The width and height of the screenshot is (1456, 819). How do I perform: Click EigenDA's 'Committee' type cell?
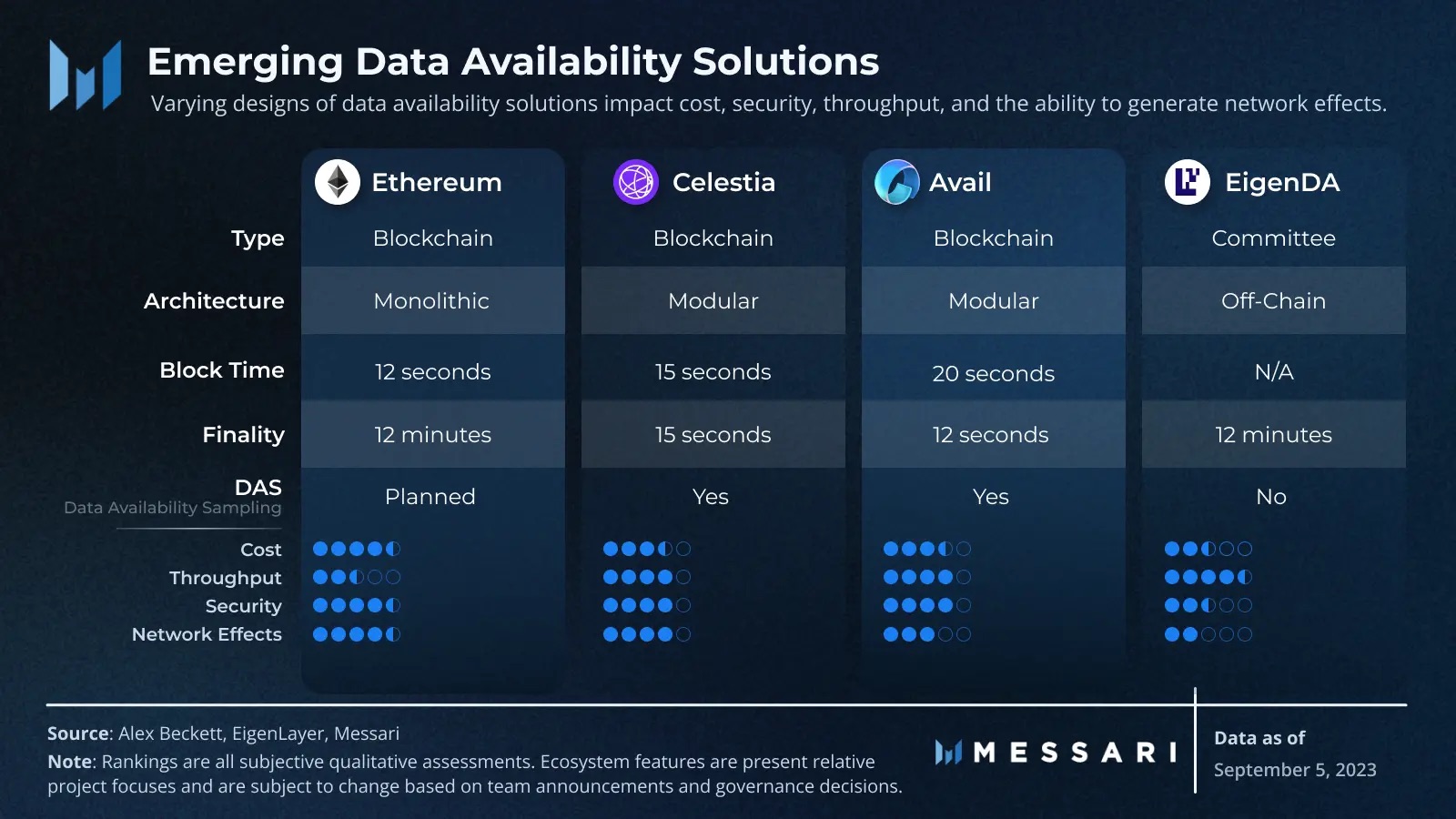[1273, 238]
